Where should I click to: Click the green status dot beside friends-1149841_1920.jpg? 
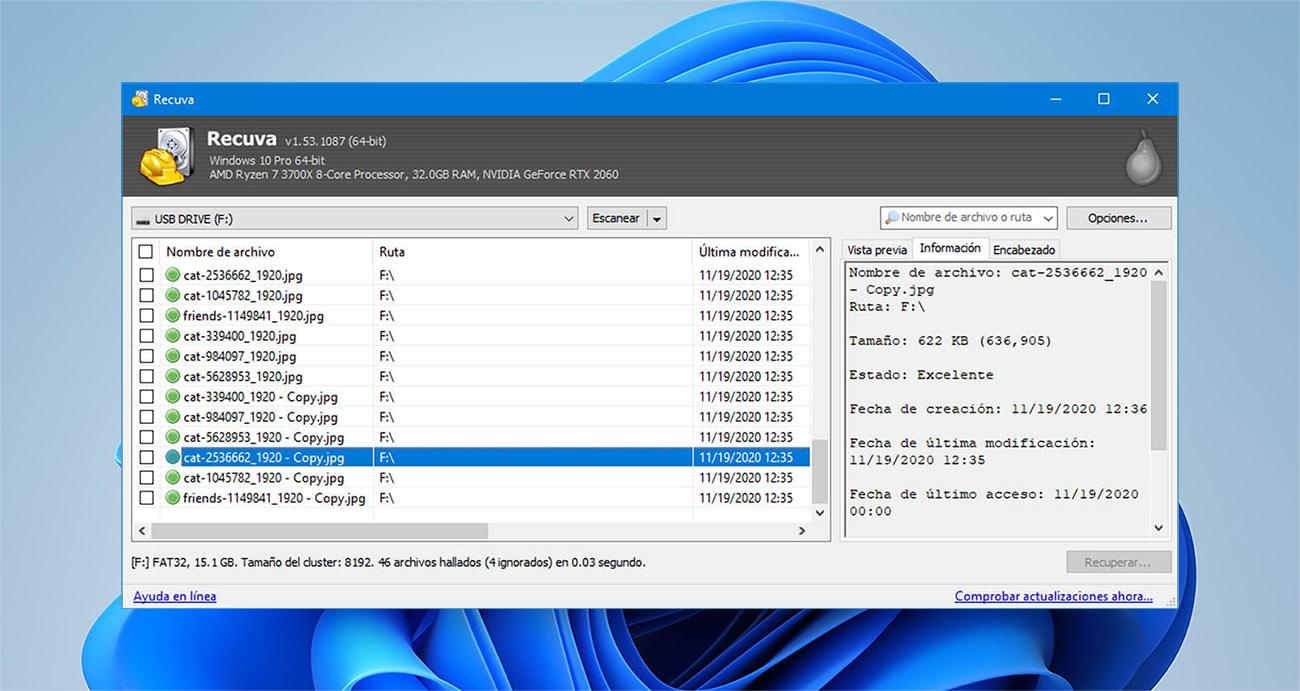(x=174, y=316)
